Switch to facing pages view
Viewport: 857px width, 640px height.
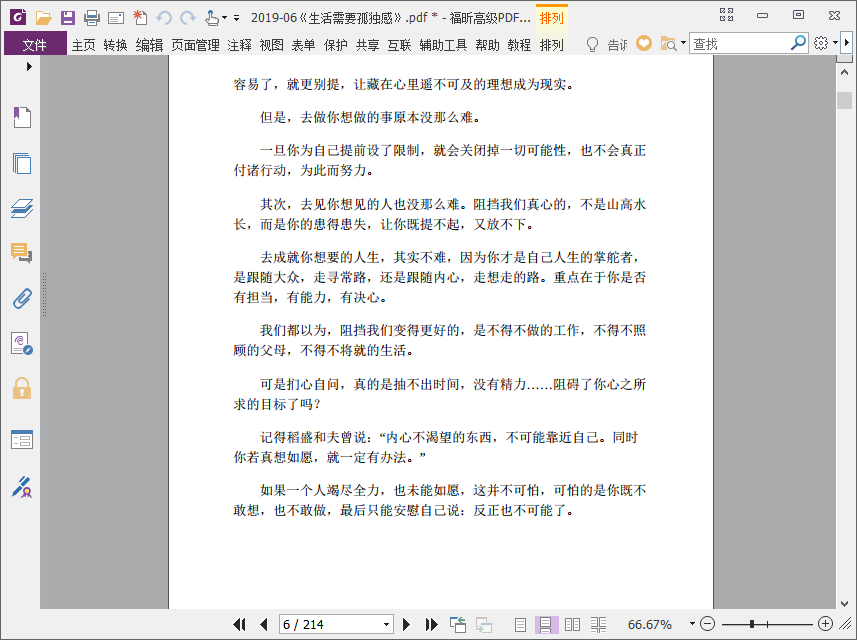pyautogui.click(x=572, y=624)
